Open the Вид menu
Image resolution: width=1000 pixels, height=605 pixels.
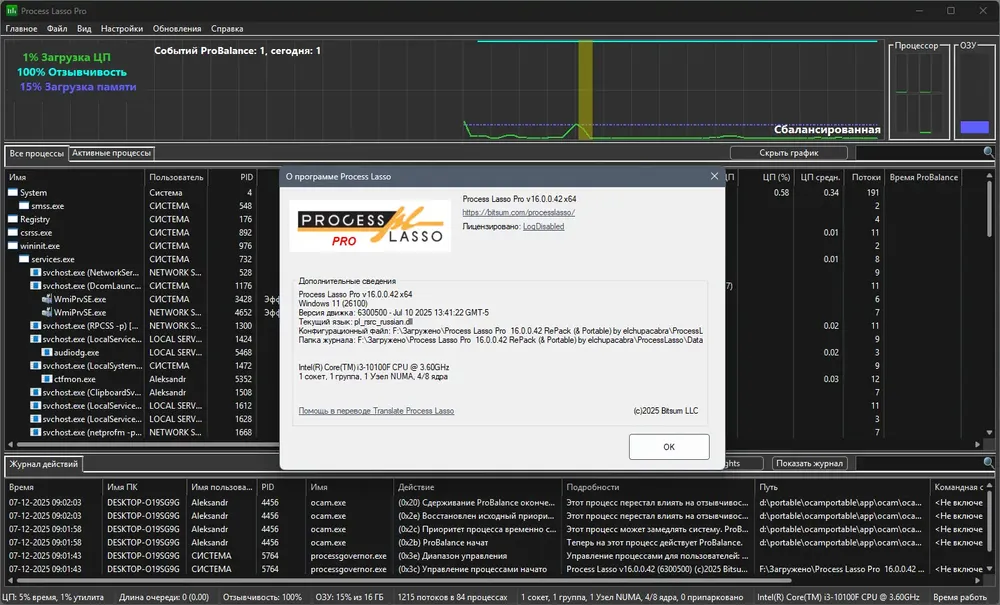pyautogui.click(x=84, y=29)
